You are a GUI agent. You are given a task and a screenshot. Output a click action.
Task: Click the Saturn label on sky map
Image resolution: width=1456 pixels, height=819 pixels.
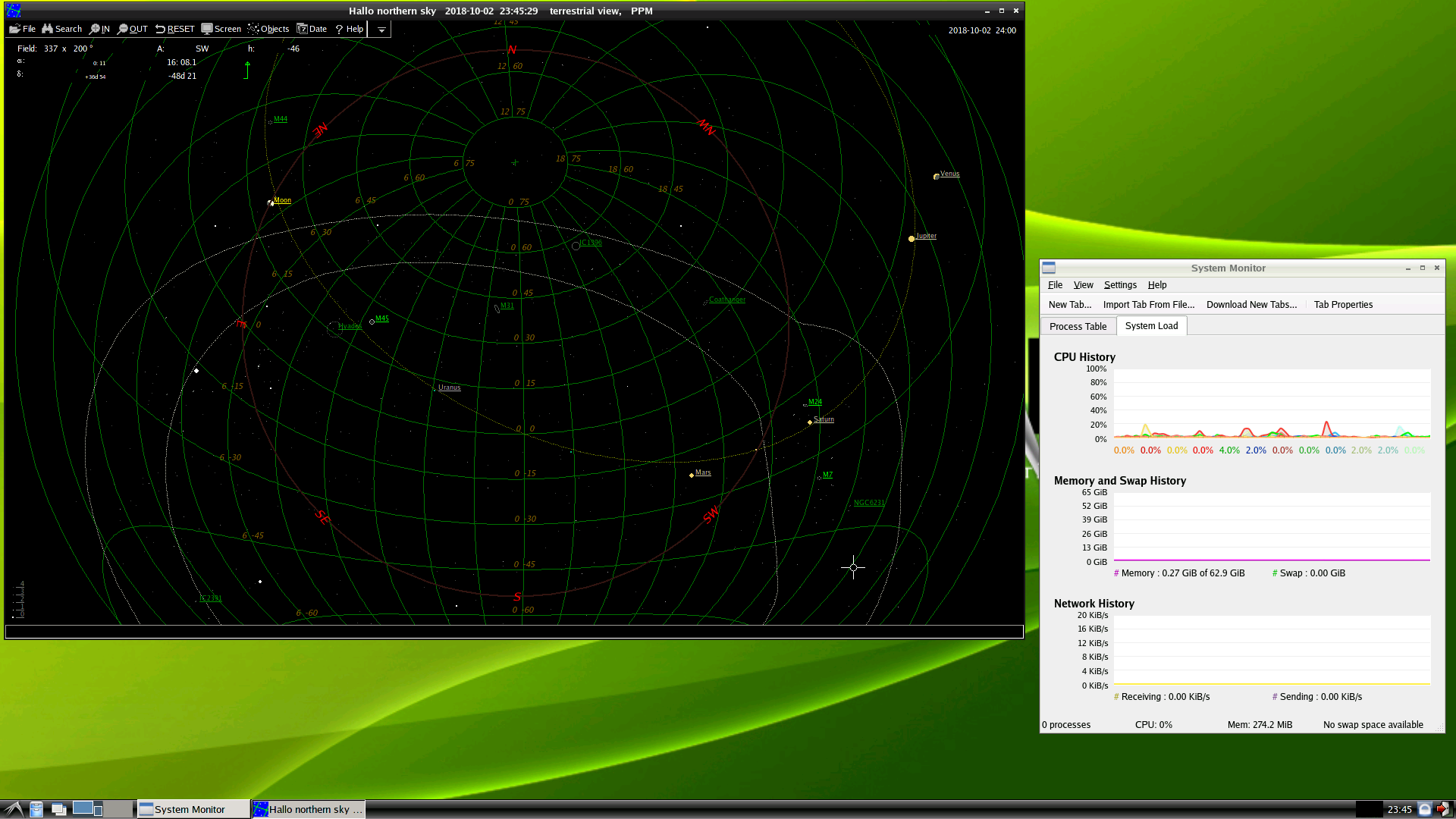(824, 419)
